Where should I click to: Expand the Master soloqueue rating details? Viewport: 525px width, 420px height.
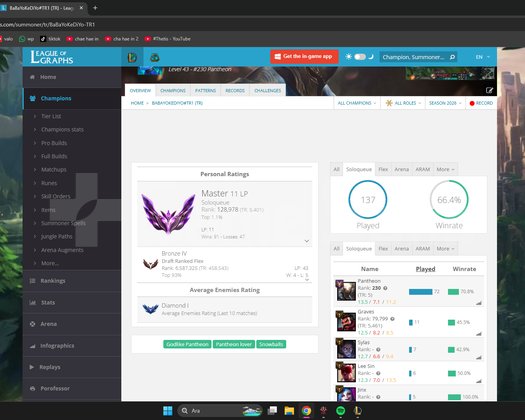coord(306,241)
